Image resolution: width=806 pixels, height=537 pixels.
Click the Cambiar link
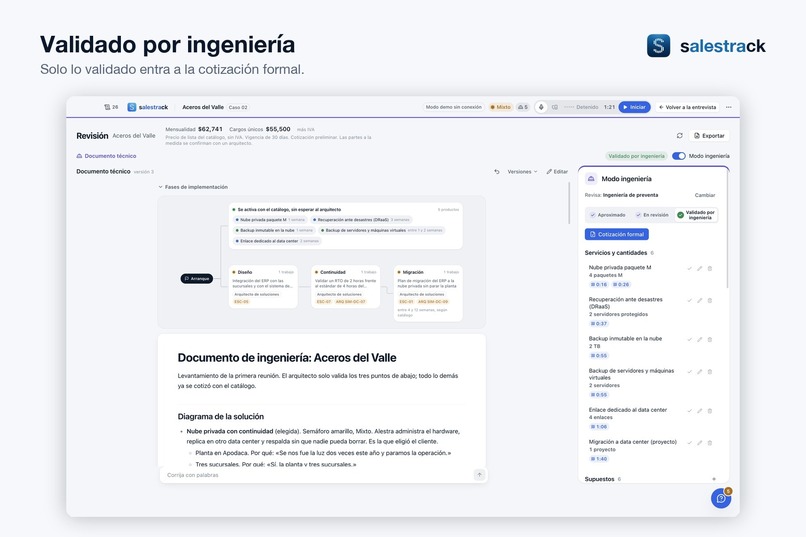click(705, 195)
